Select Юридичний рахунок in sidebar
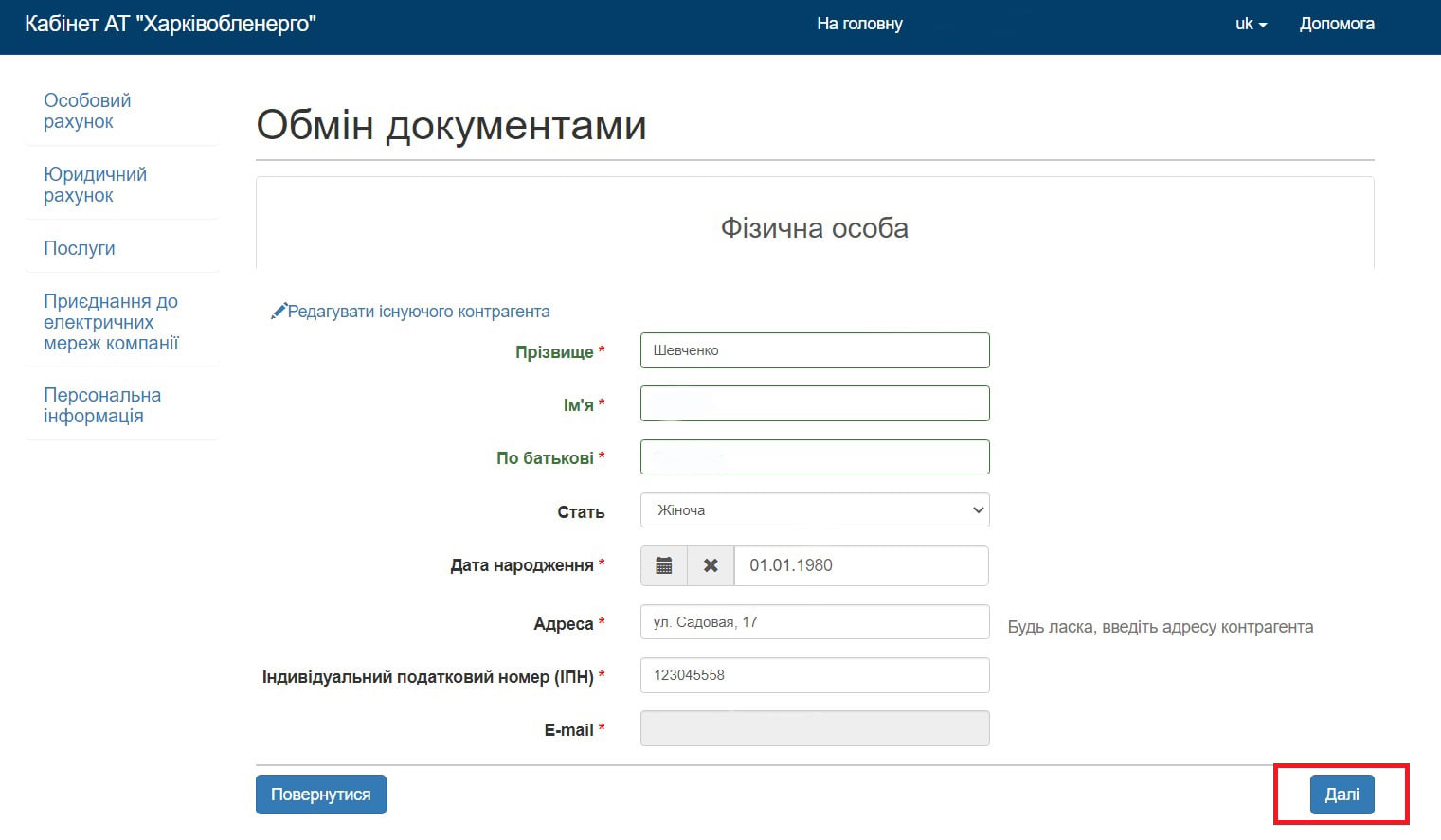This screenshot has width=1441, height=840. click(95, 185)
